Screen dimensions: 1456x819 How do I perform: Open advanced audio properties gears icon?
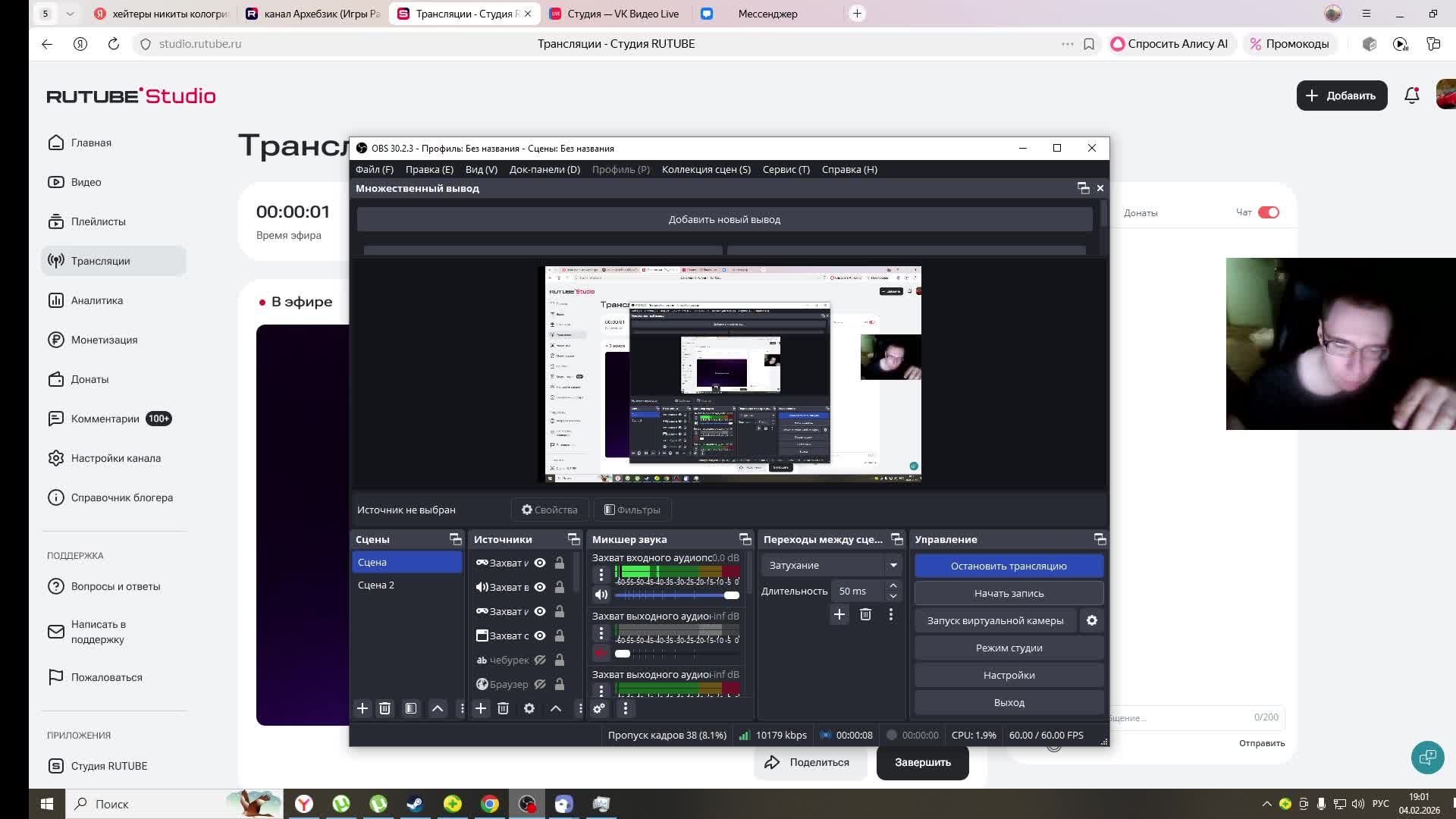[x=599, y=708]
